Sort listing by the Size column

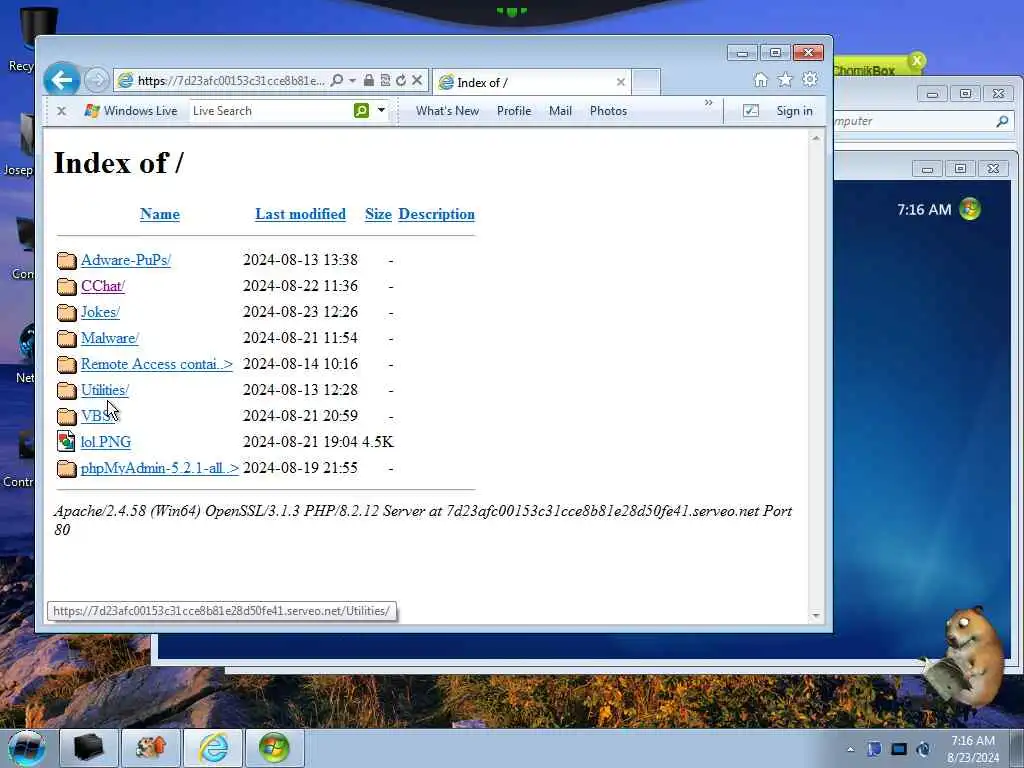(x=378, y=214)
